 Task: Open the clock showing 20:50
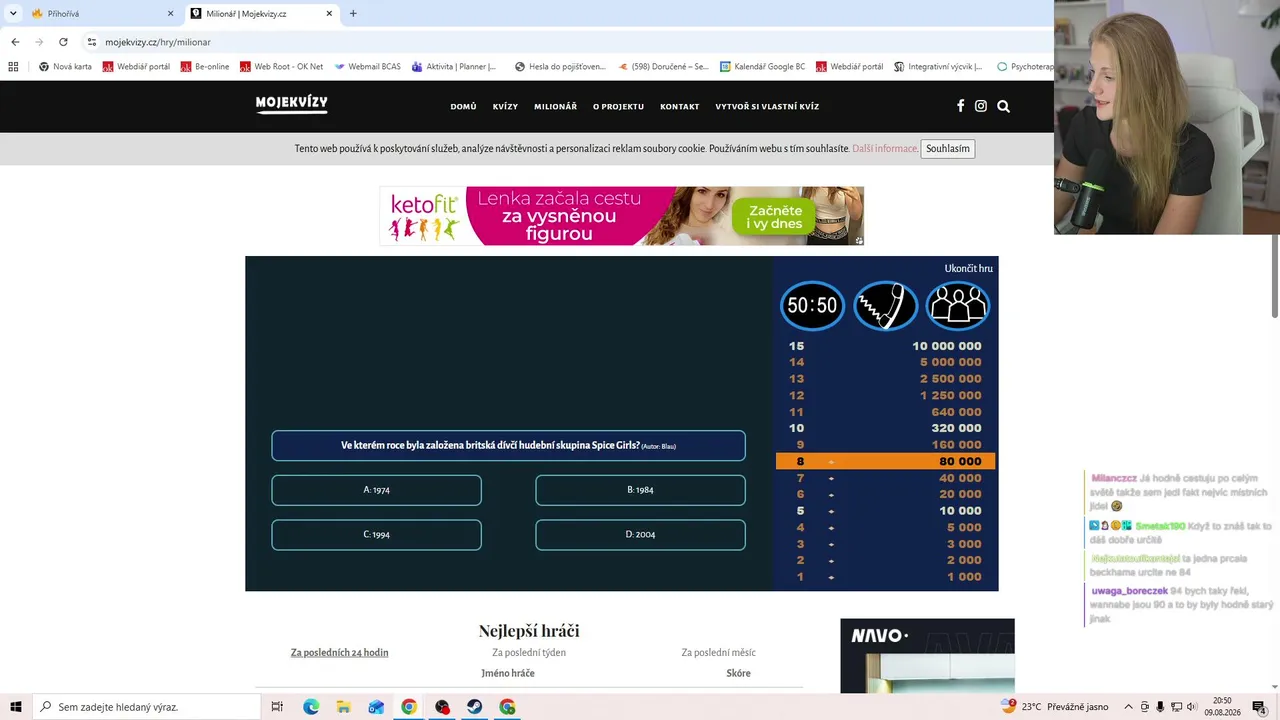pyautogui.click(x=1222, y=707)
